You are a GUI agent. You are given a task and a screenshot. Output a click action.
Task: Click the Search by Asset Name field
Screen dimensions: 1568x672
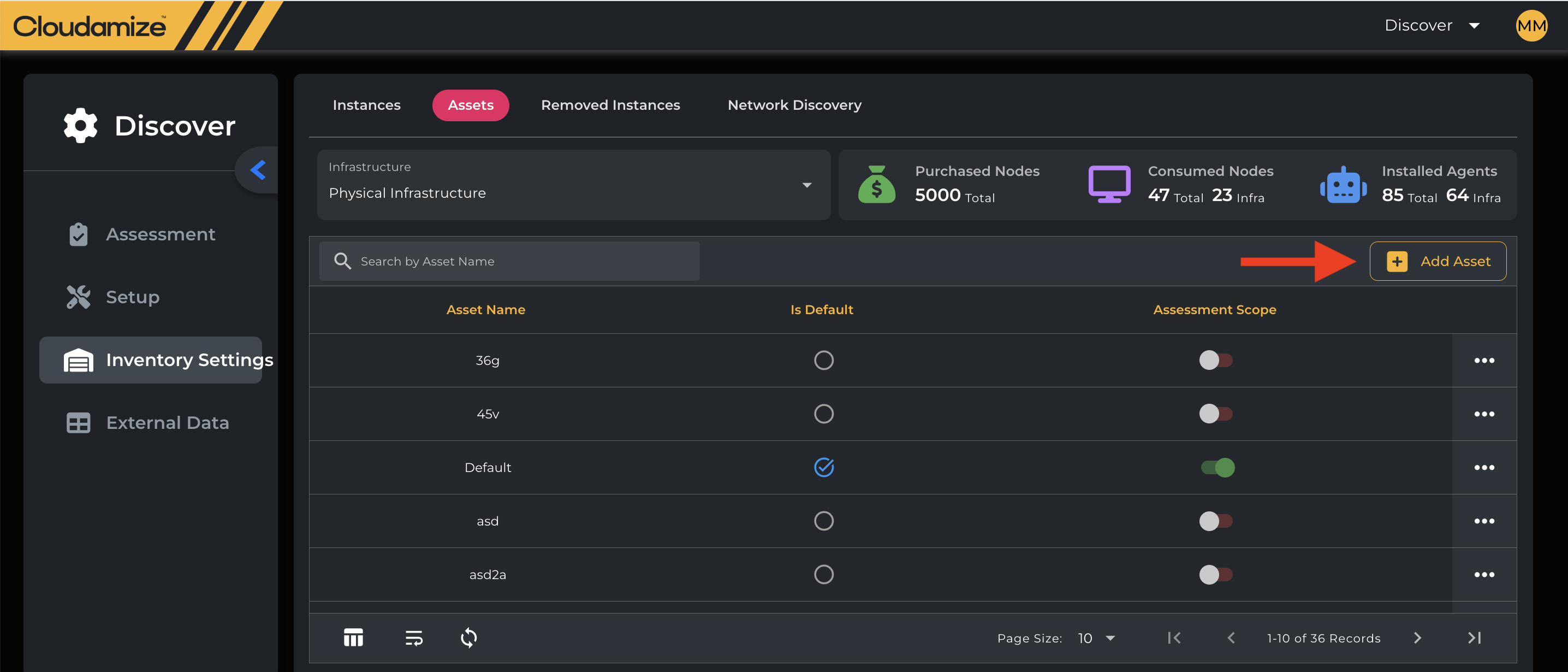[509, 261]
